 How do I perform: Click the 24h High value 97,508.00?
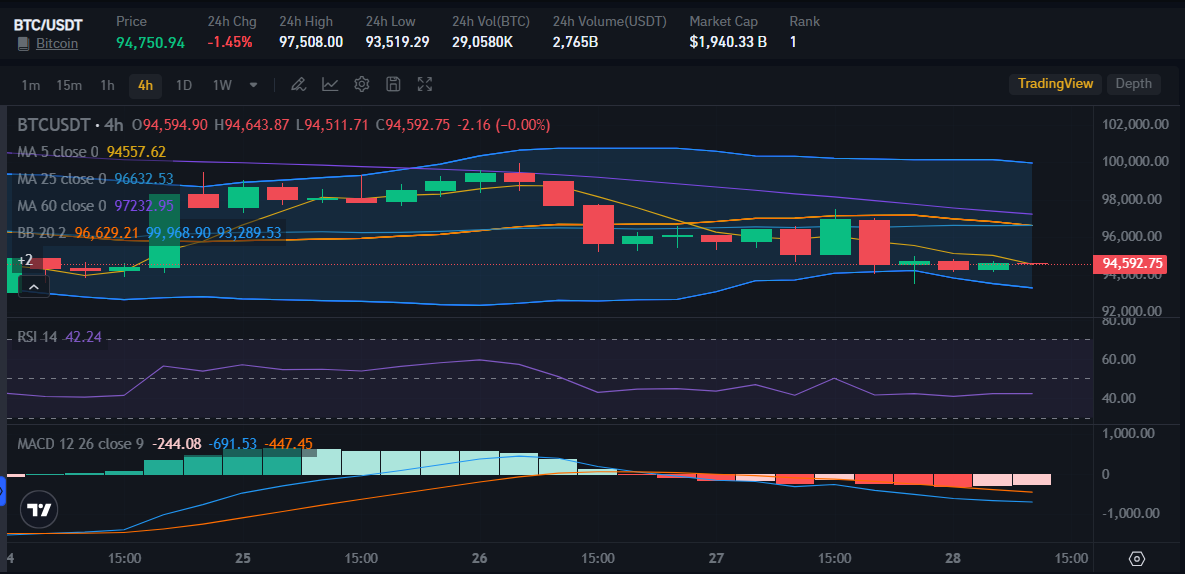[x=311, y=42]
